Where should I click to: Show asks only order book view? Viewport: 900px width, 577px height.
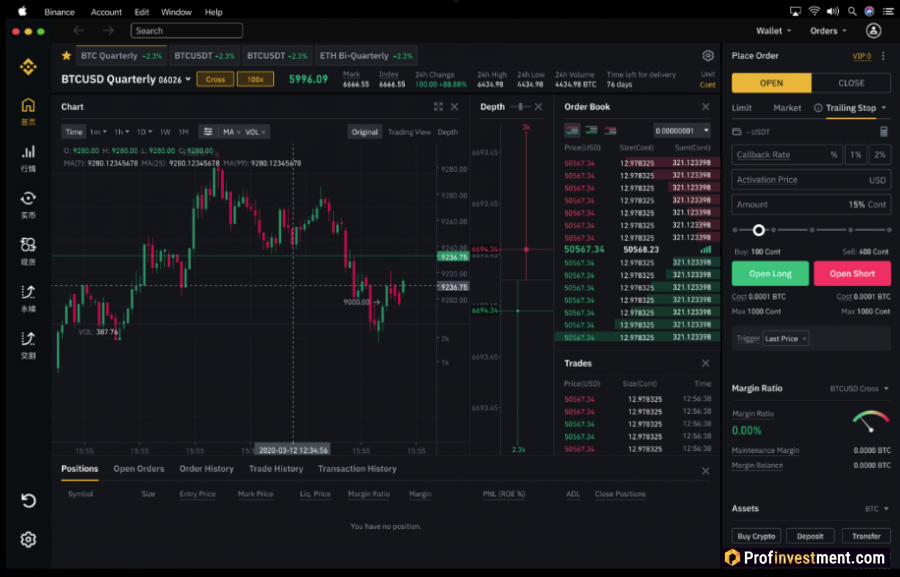[610, 131]
